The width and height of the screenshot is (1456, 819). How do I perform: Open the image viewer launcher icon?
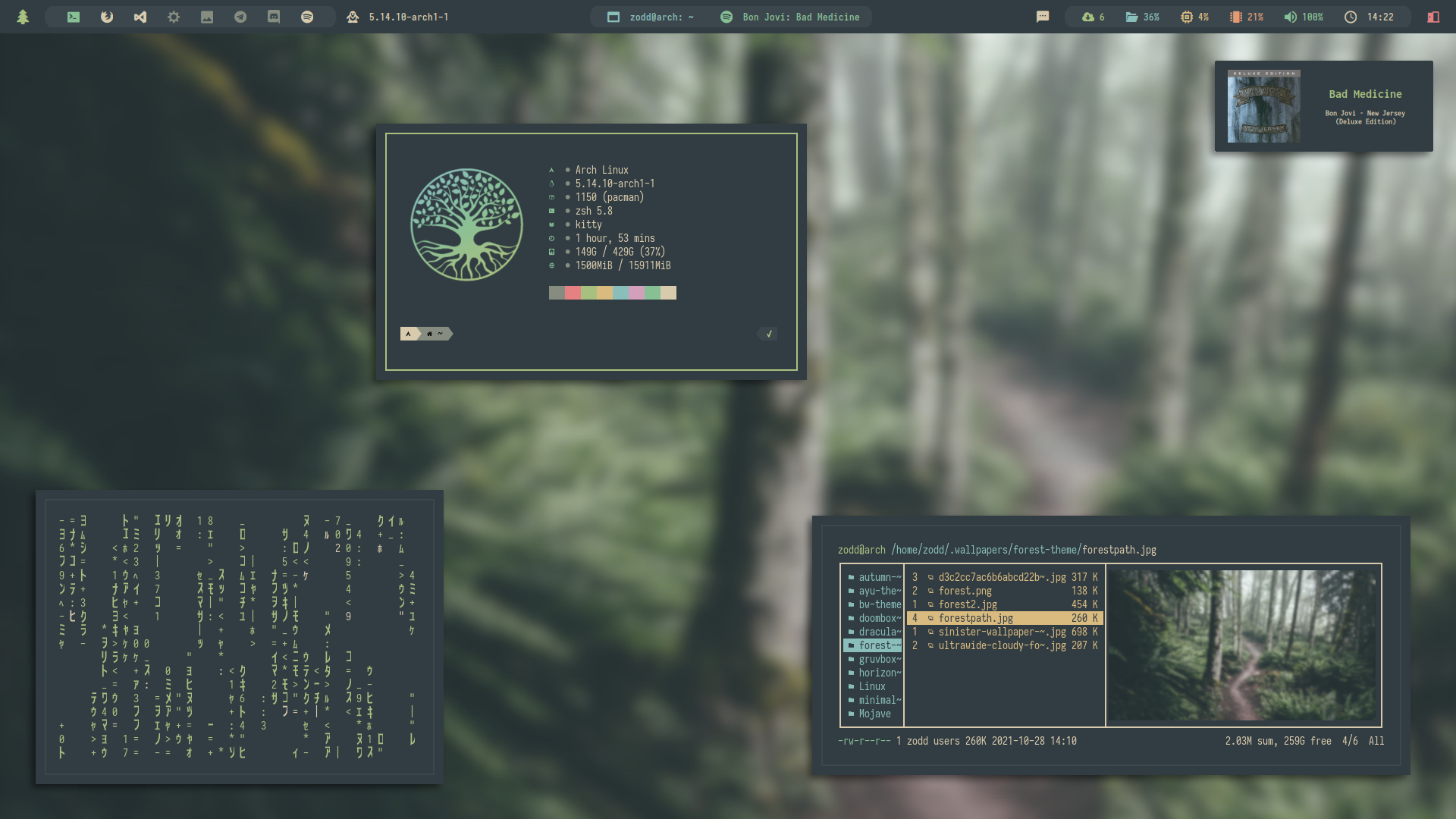(207, 17)
